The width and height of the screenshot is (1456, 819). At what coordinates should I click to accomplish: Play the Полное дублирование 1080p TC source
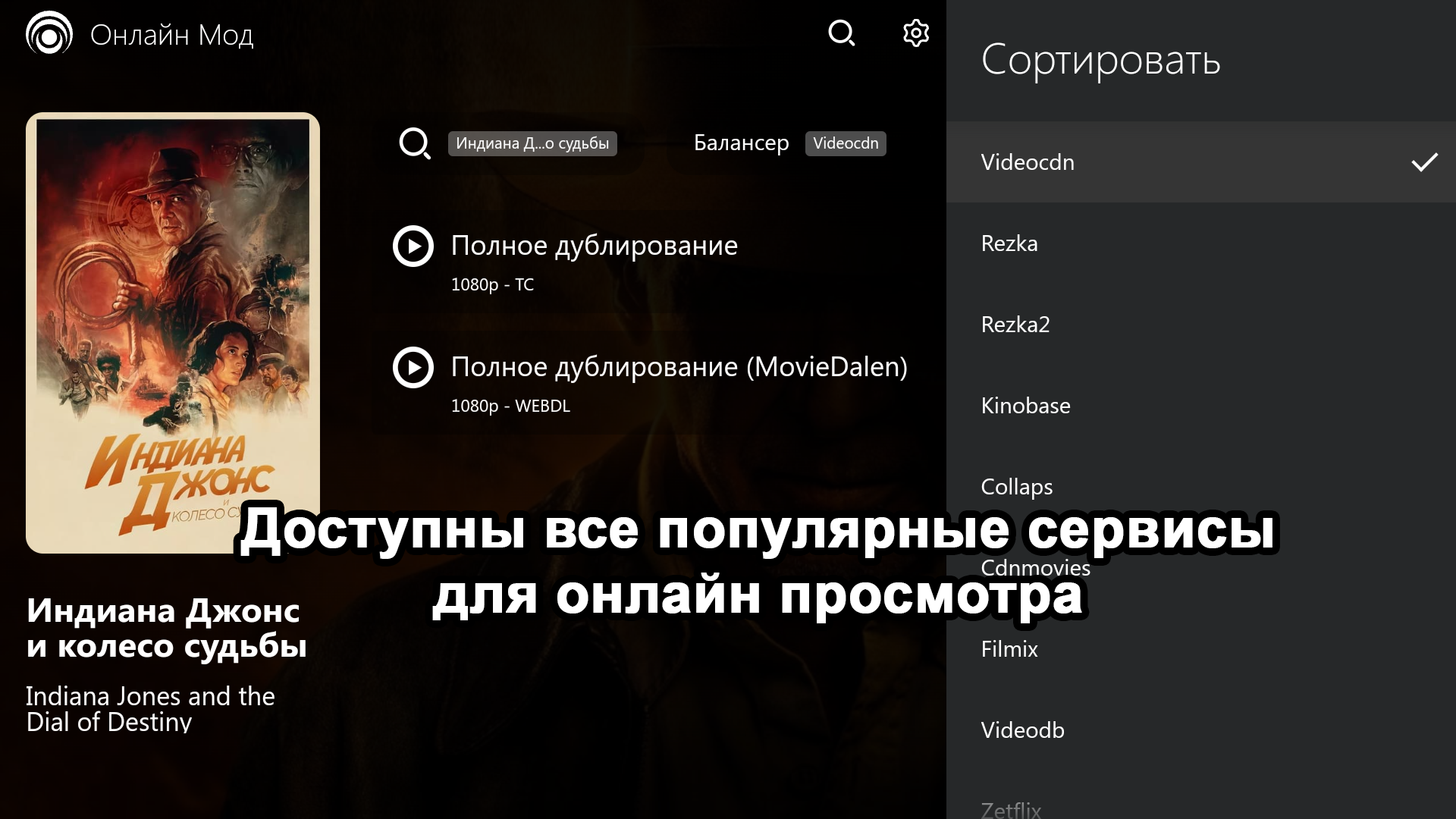pyautogui.click(x=413, y=246)
